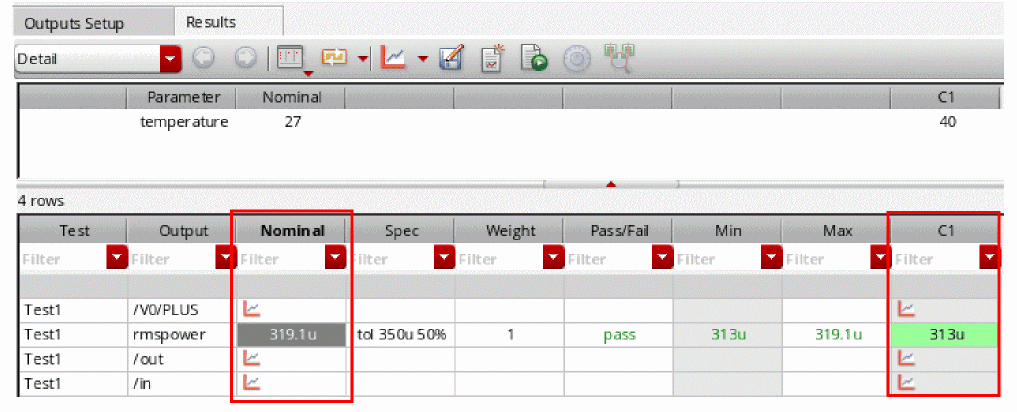
Task: Click the orange re-evaluate results icon
Action: coord(335,59)
